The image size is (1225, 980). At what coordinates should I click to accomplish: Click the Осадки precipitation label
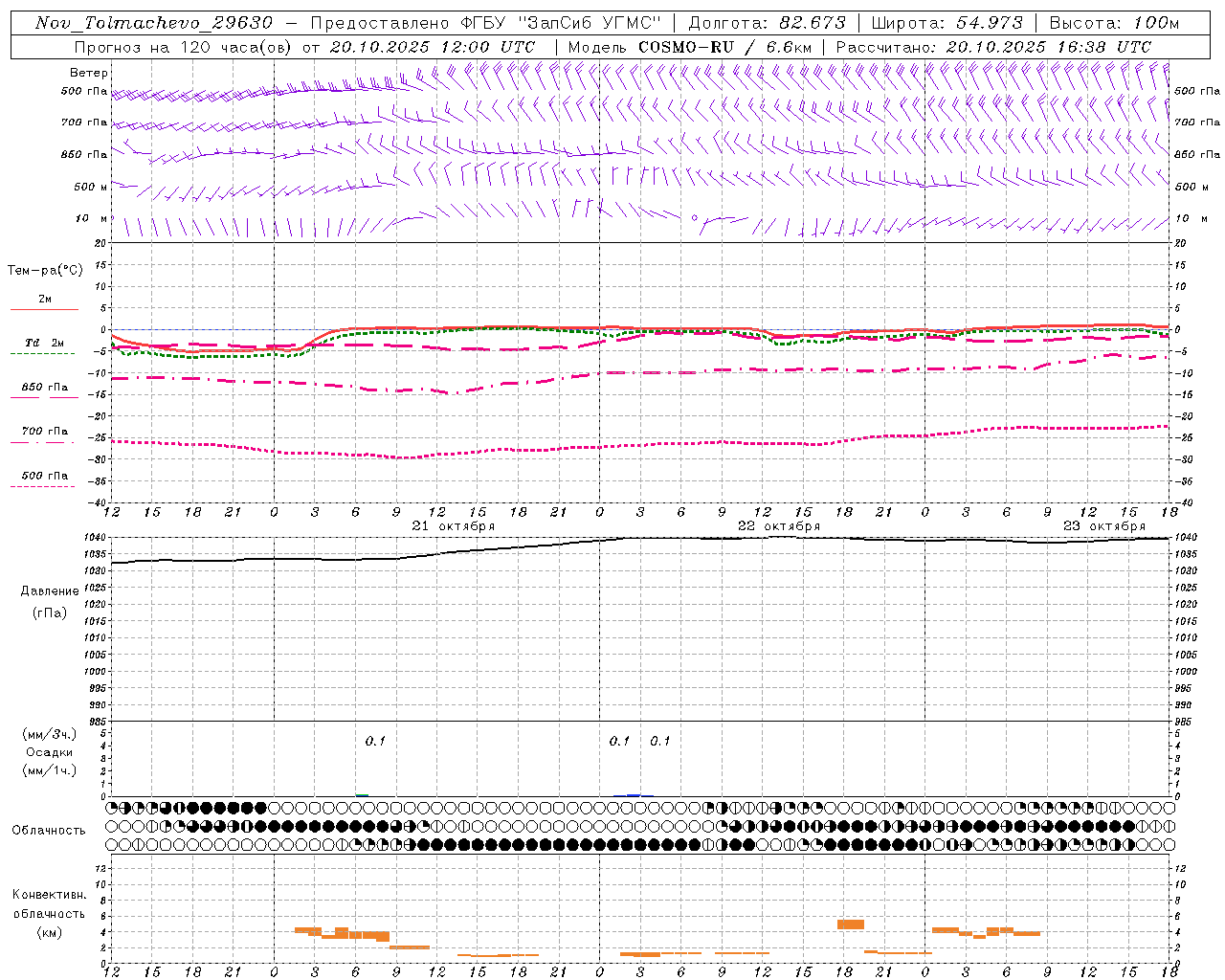pyautogui.click(x=50, y=753)
